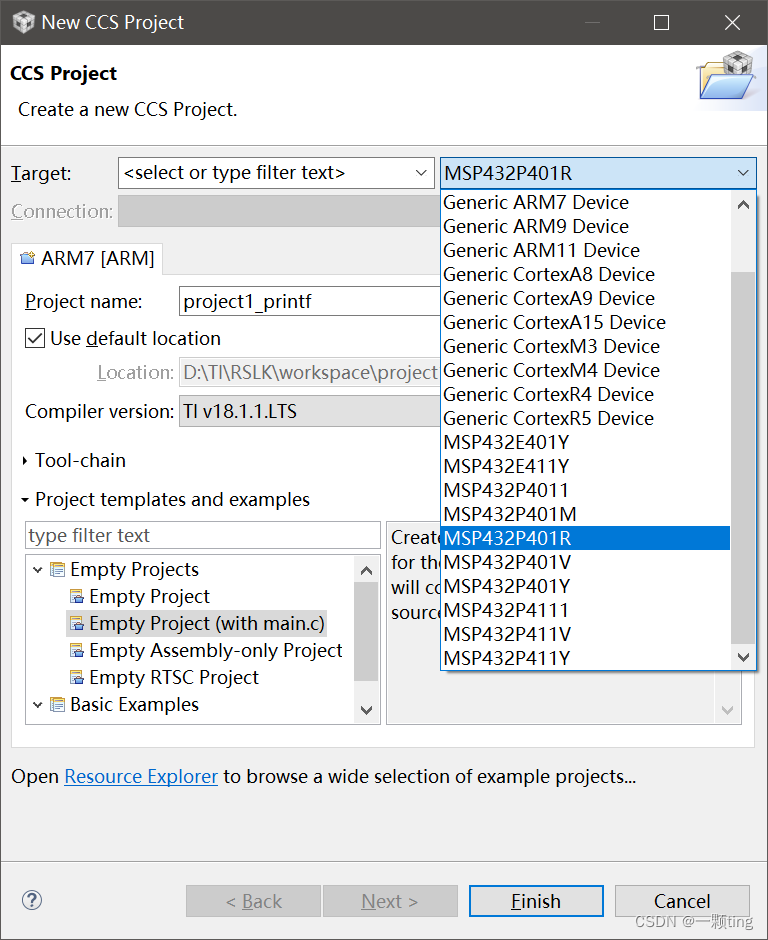This screenshot has height=940, width=768.
Task: Click the Cancel button
Action: click(x=682, y=901)
